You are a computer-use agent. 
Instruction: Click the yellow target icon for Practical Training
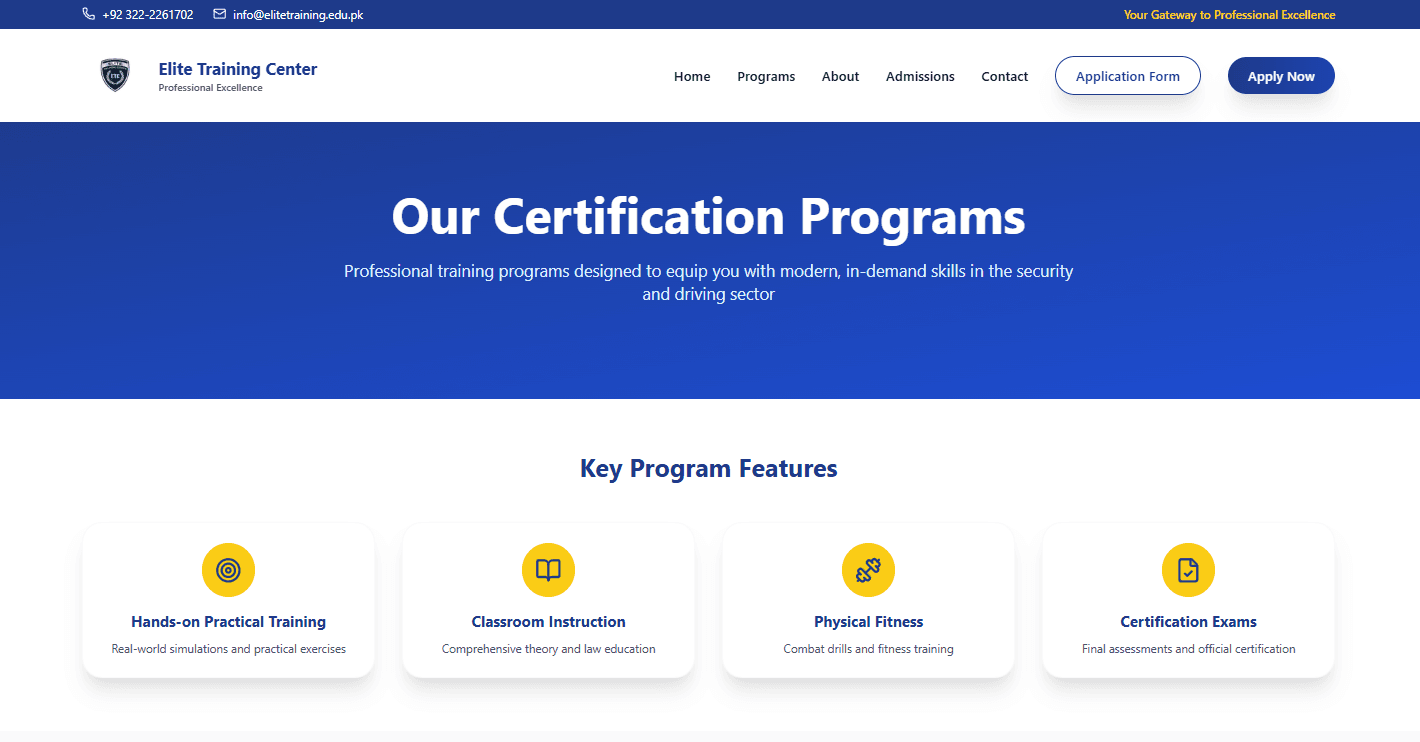click(x=228, y=570)
